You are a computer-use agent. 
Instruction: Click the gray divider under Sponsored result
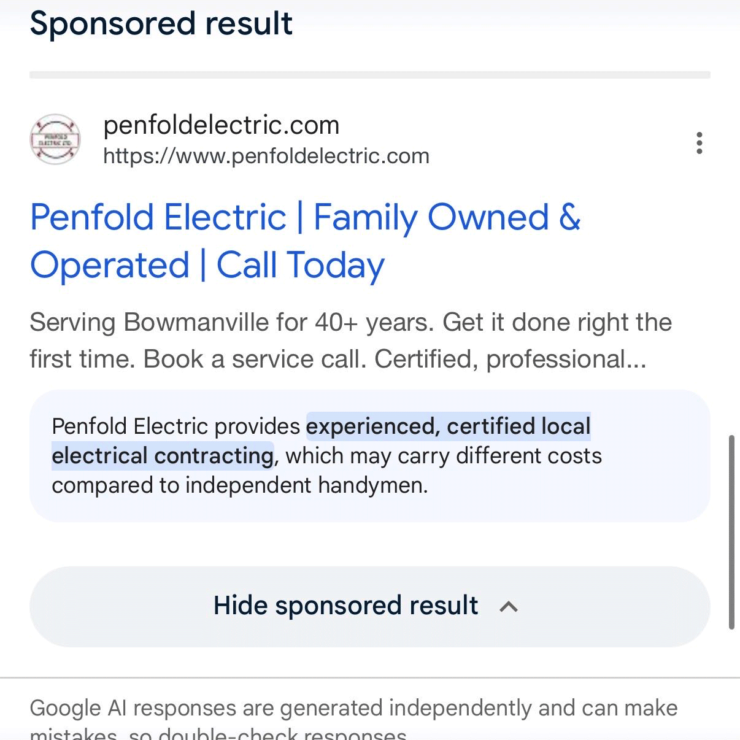point(370,75)
